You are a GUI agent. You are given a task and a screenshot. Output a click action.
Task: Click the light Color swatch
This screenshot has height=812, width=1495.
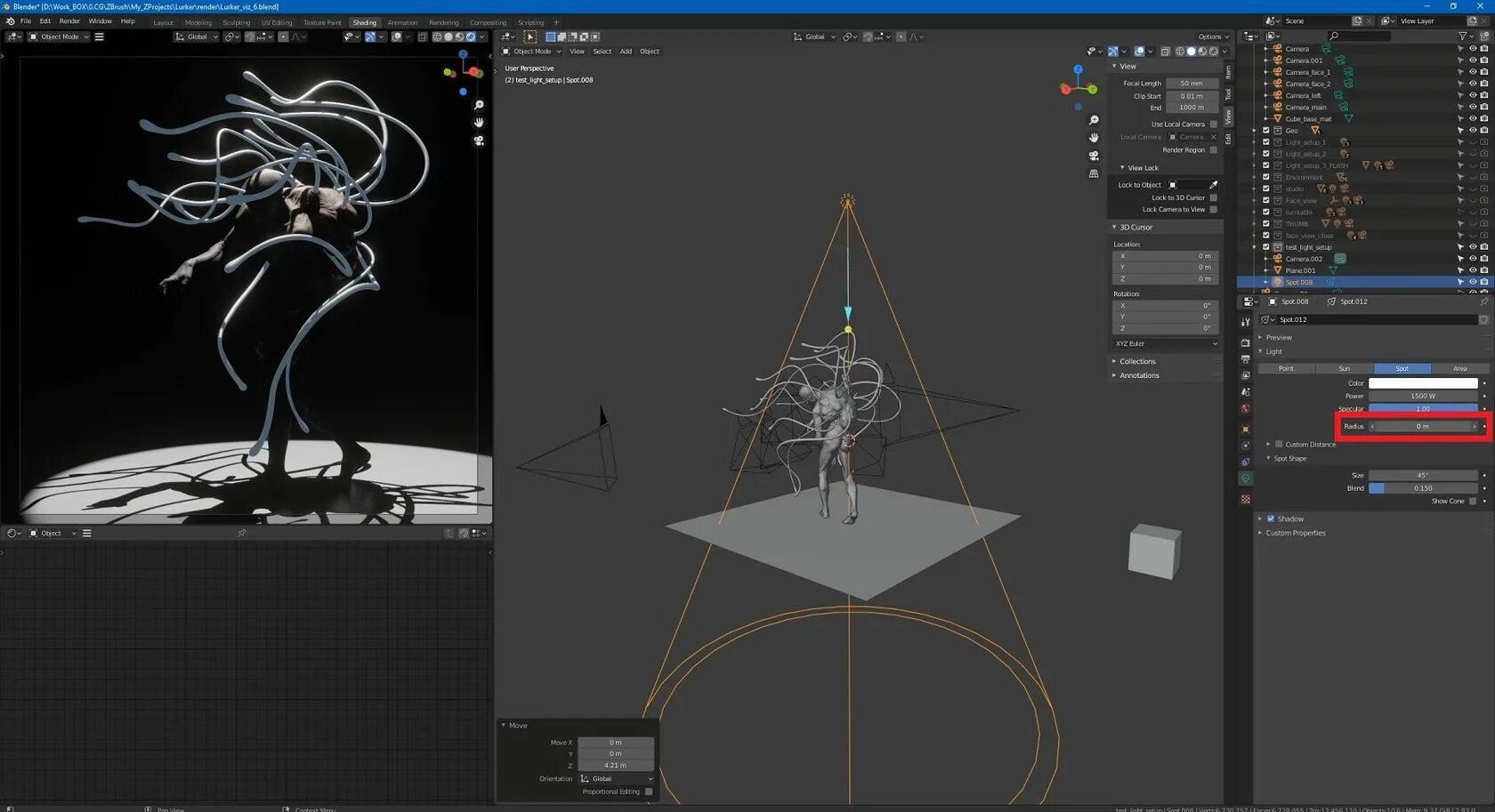(x=1423, y=383)
